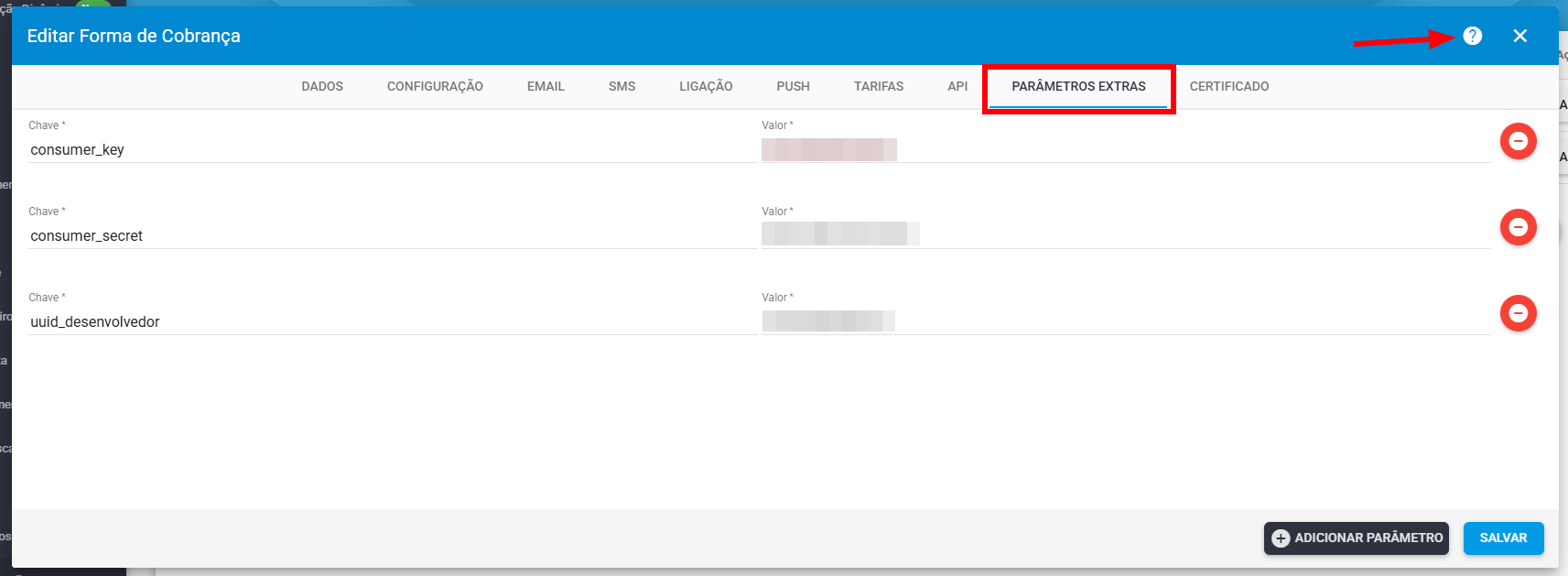
Task: Open the TARIFAS tab
Action: pyautogui.click(x=879, y=86)
